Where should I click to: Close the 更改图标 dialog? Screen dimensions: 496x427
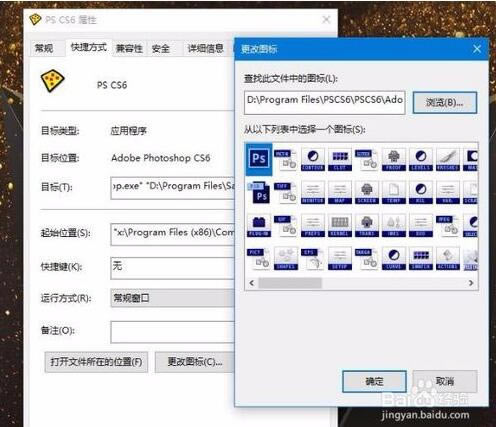click(477, 49)
